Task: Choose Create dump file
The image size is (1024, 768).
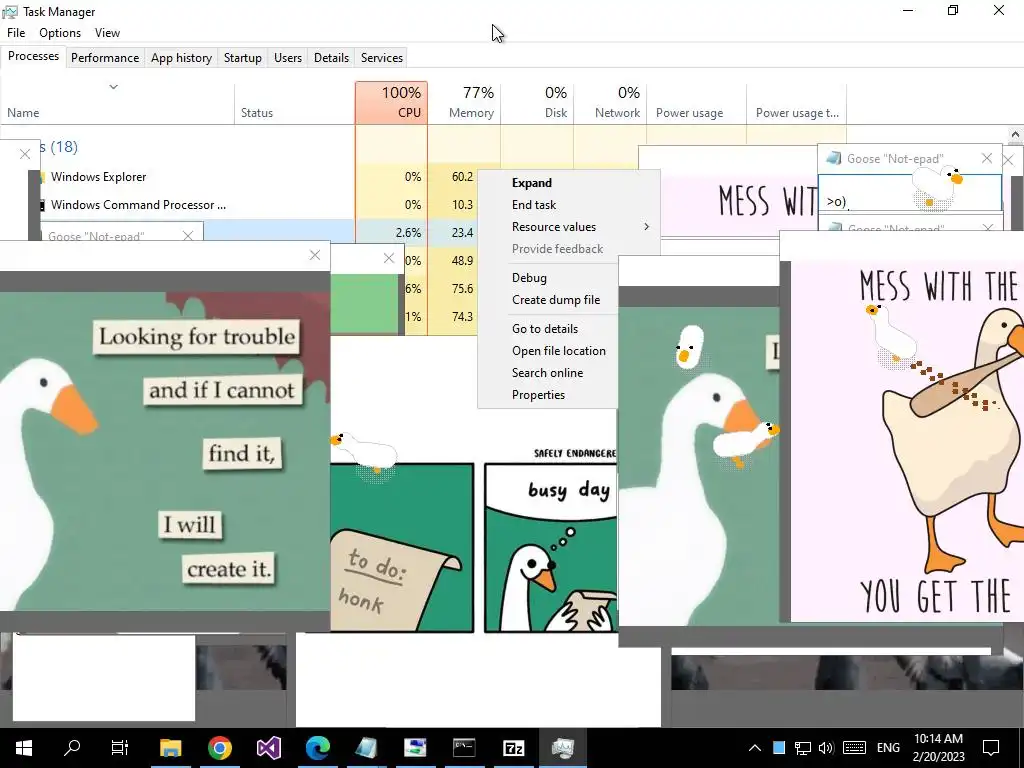Action: tap(548, 300)
